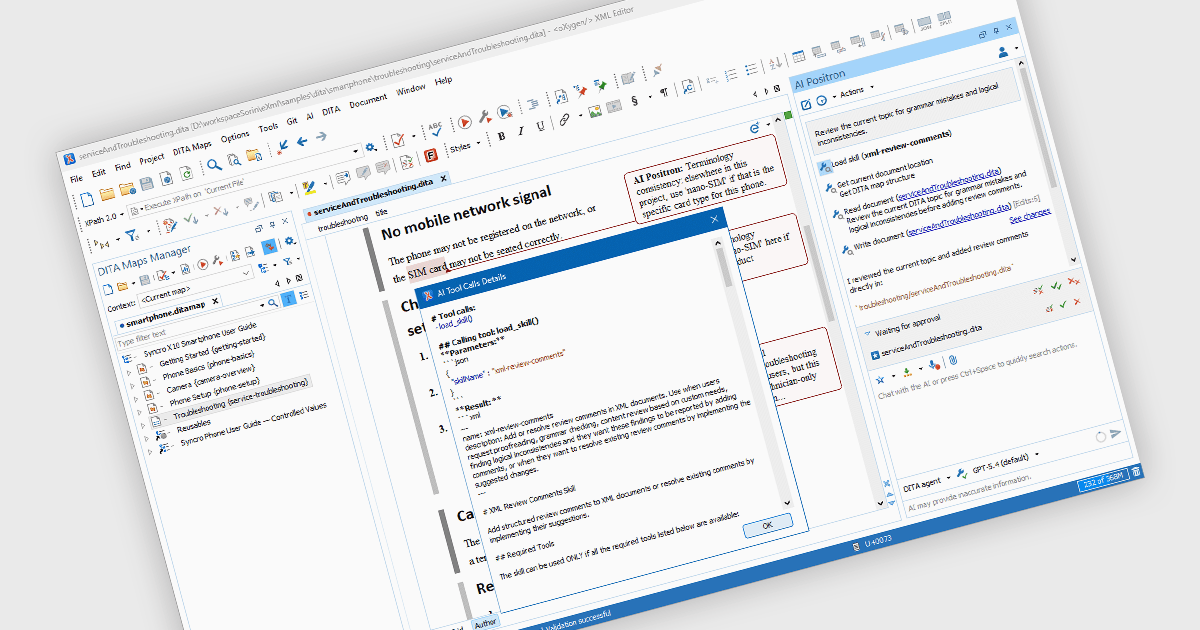Toggle highlighted link-with-editor button in DITA Maps Manager
Screen dimensions: 1200x630
270,246
